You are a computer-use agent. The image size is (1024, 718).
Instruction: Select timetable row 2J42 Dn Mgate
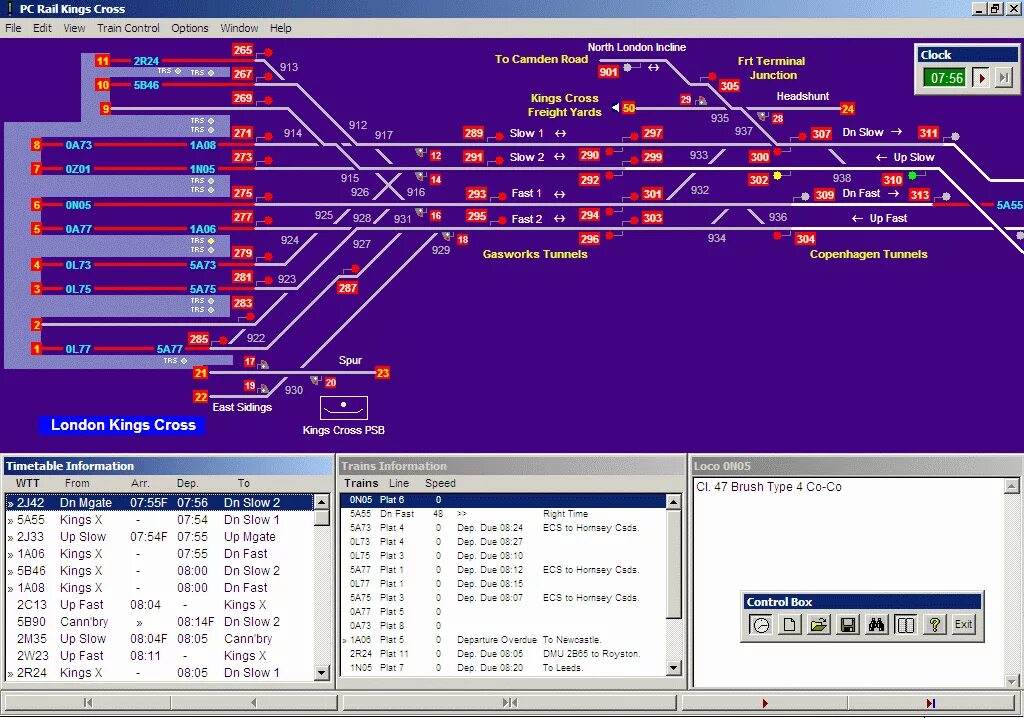coord(160,502)
